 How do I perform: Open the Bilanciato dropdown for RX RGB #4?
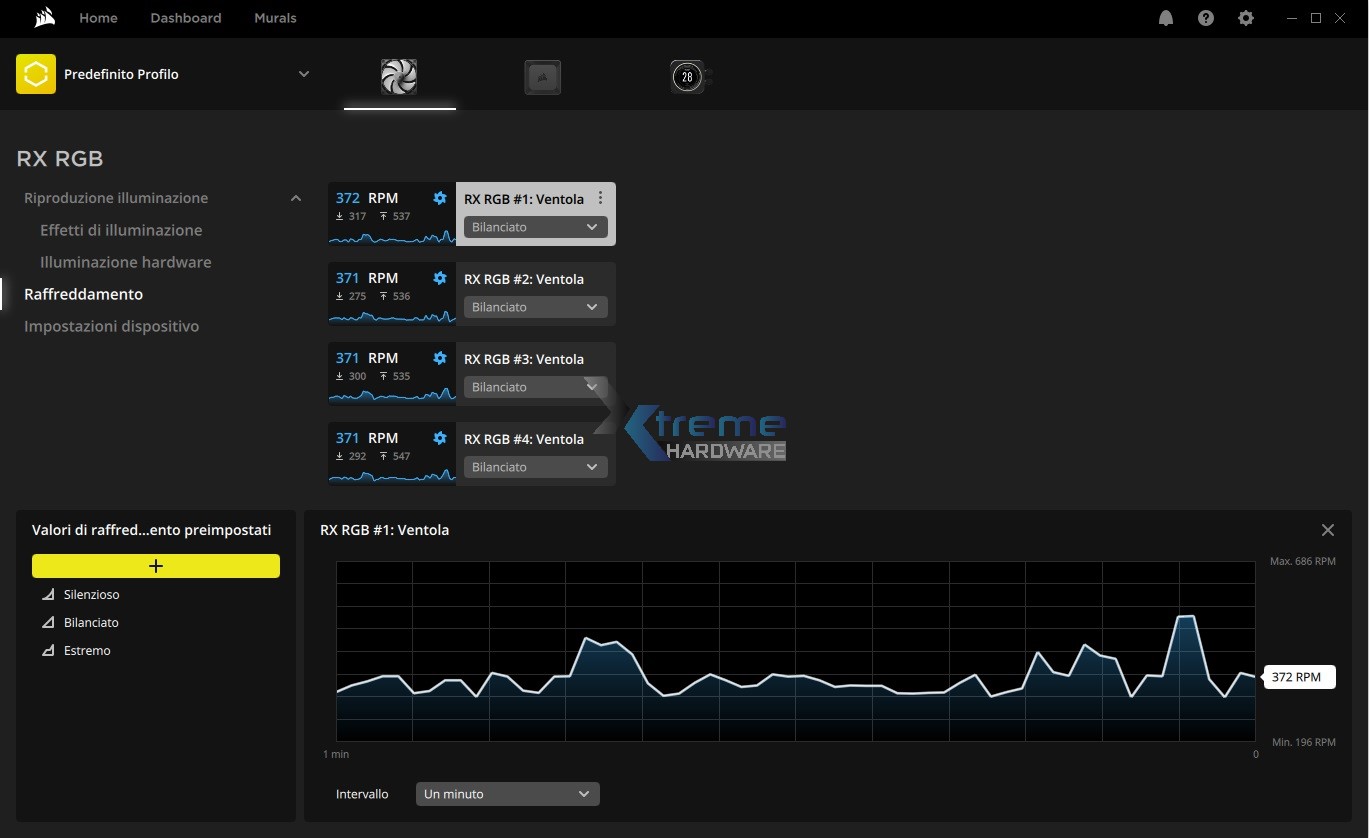pos(535,467)
